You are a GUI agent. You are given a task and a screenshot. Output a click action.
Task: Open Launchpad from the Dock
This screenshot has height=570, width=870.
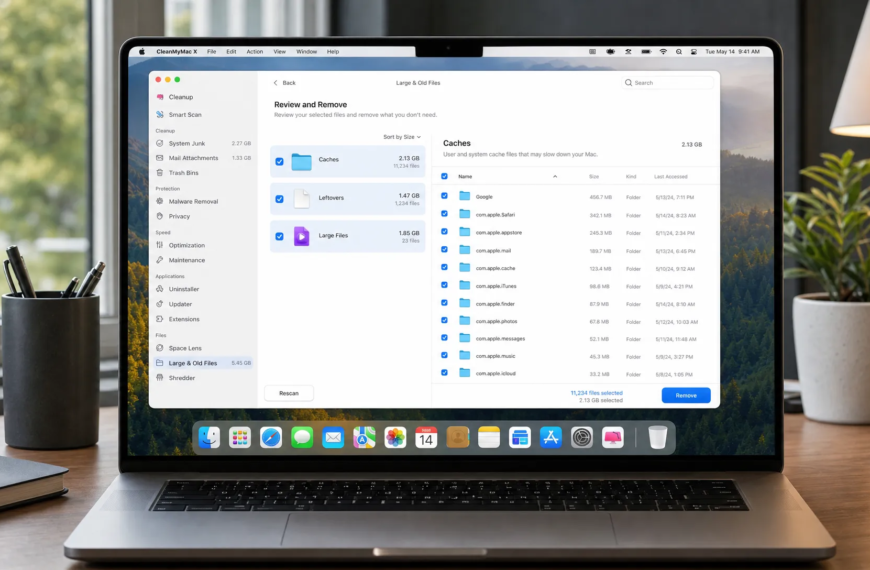point(240,438)
